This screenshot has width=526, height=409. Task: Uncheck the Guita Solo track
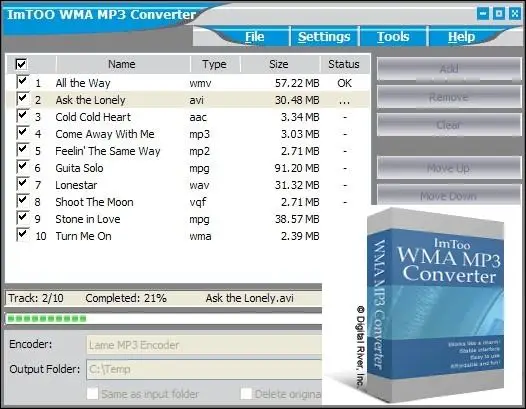click(22, 166)
